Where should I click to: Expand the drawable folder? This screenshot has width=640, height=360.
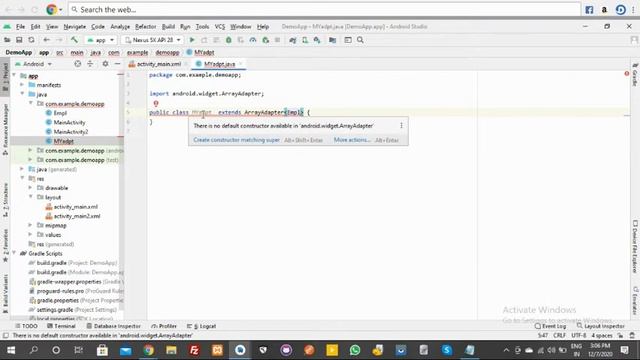[31, 188]
